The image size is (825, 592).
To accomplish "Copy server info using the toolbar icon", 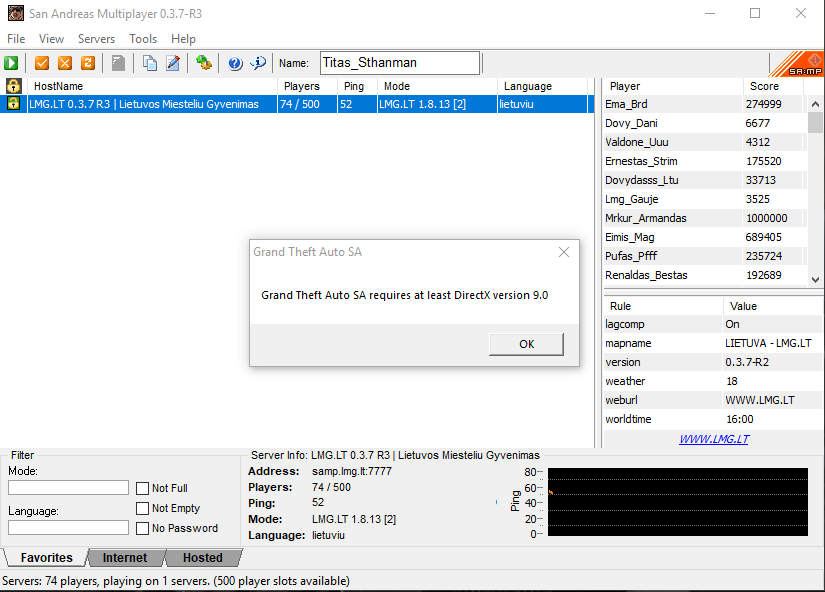I will point(150,63).
